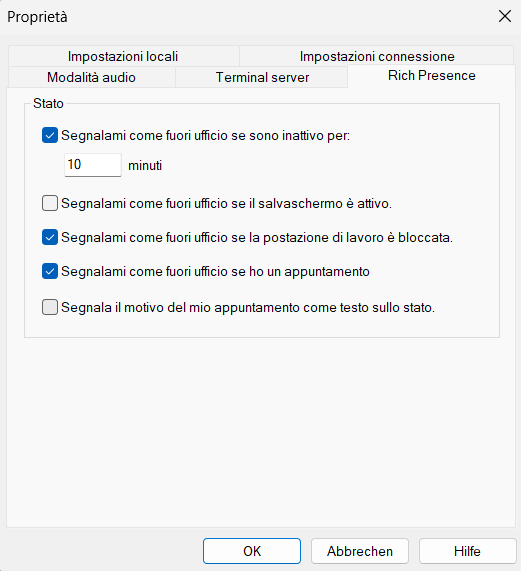Select the Modalità audio tab

[x=91, y=77]
